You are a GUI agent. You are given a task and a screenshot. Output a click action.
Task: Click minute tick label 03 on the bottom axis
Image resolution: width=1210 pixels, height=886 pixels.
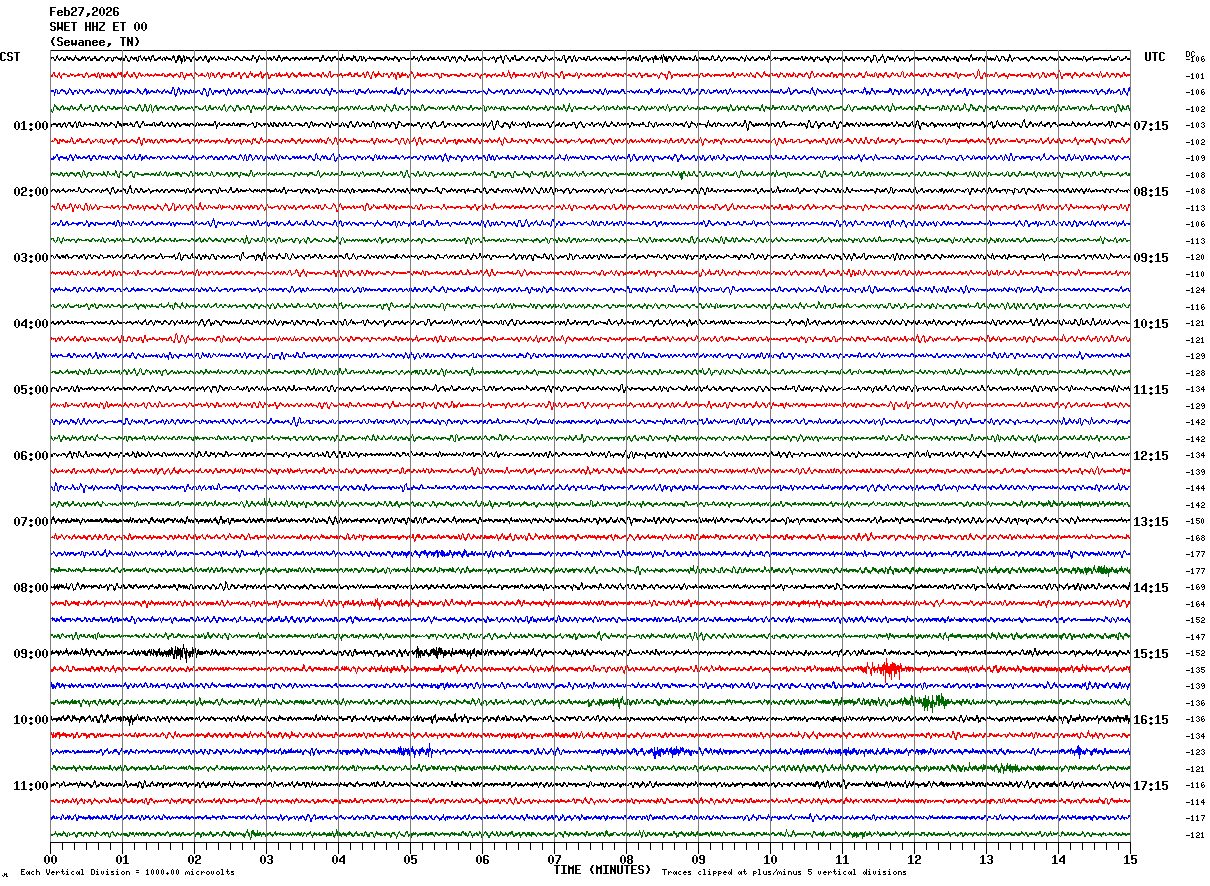pyautogui.click(x=266, y=859)
